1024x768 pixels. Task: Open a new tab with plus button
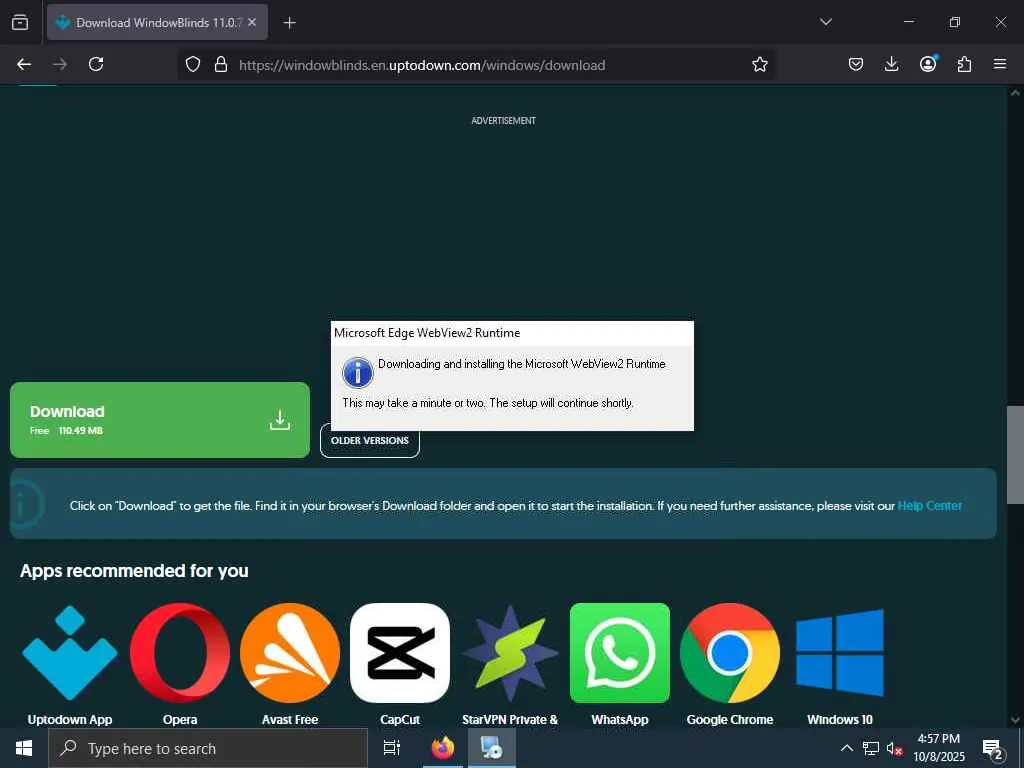tap(289, 23)
